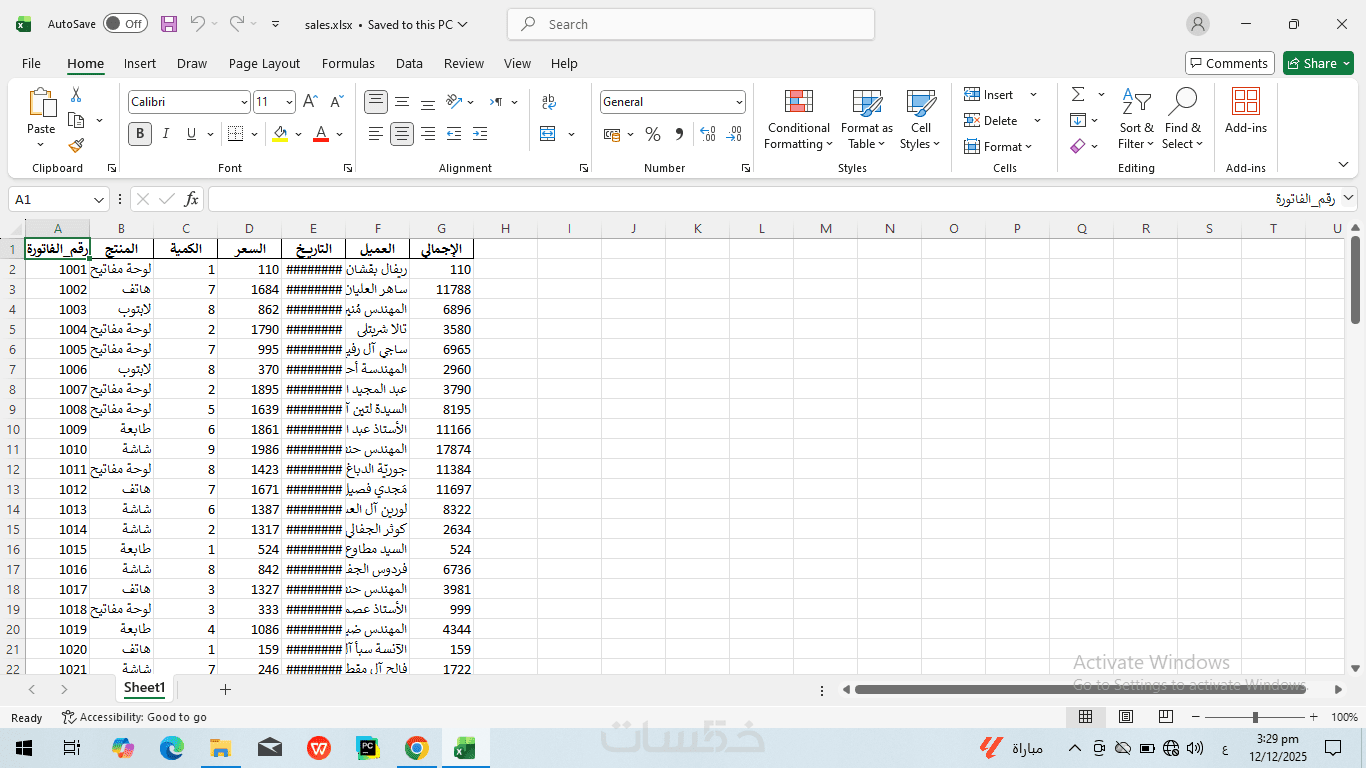Select Normal view icon in status bar
The image size is (1366, 768).
coord(1085,717)
